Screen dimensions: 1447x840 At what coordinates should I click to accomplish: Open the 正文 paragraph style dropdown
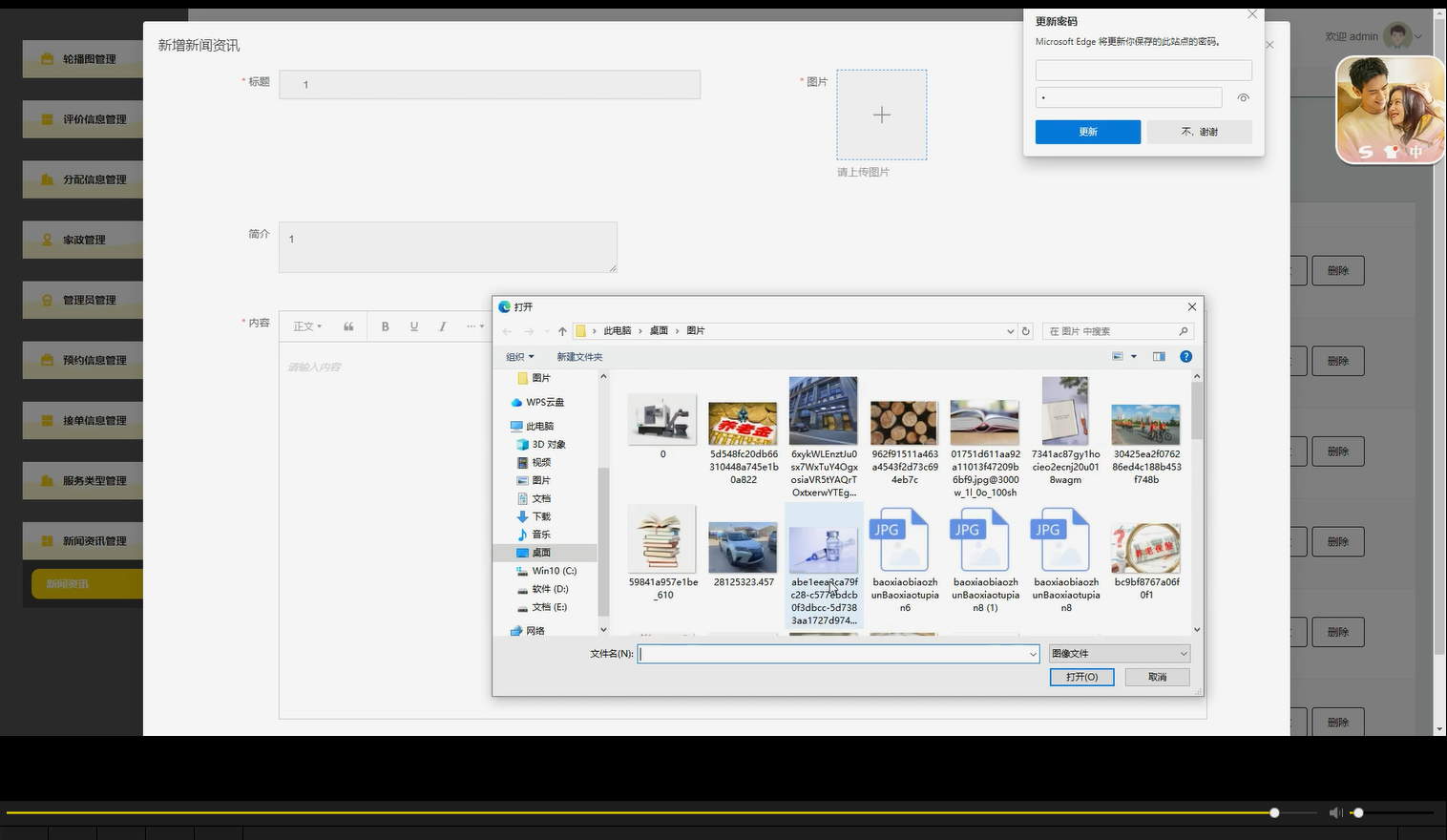(x=307, y=326)
